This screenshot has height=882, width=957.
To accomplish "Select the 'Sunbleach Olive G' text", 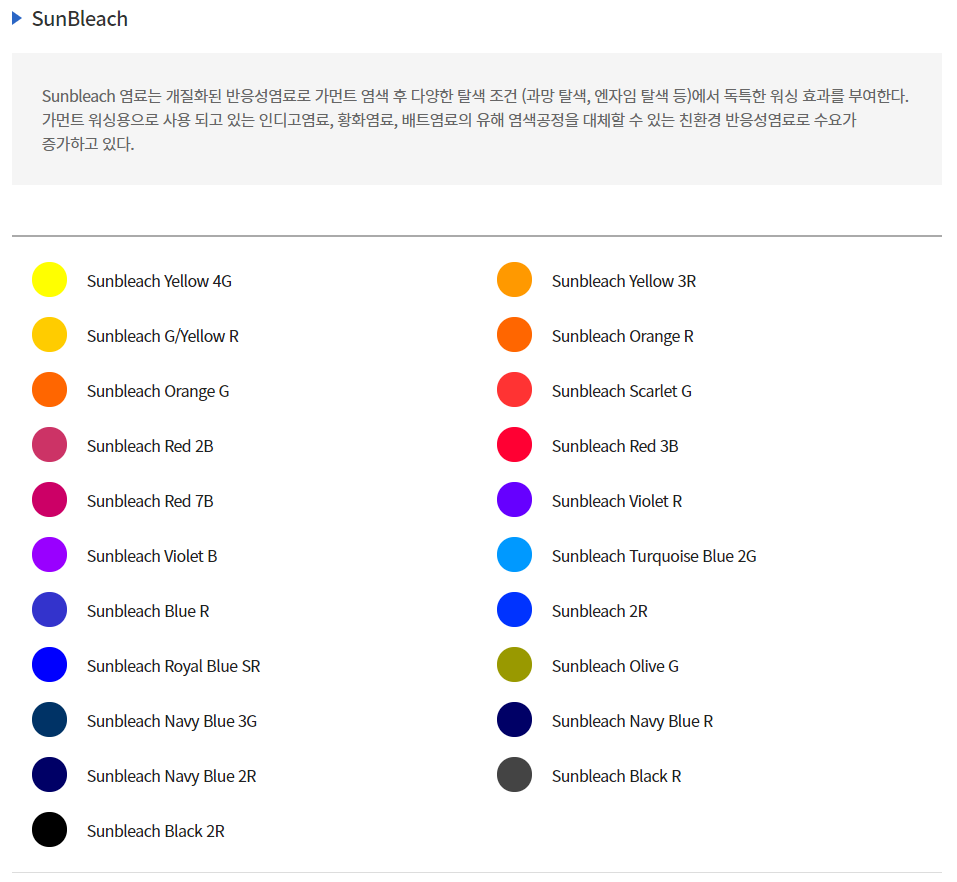I will pos(615,666).
